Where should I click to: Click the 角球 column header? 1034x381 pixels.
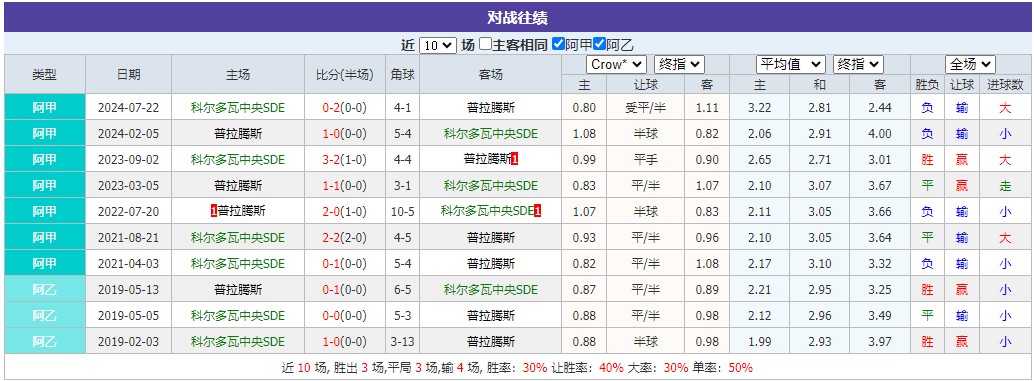pos(402,74)
